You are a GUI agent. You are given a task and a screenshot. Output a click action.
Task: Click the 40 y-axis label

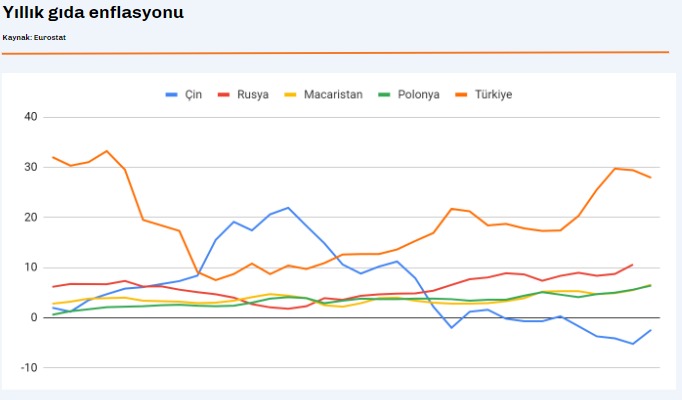click(31, 117)
